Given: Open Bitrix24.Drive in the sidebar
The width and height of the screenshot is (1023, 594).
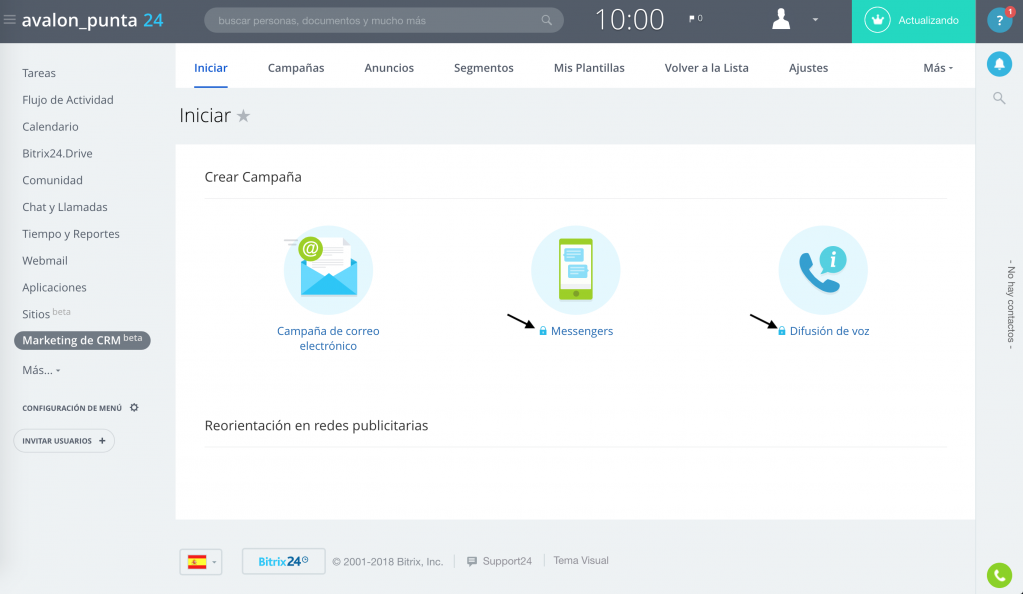Looking at the screenshot, I should [57, 153].
